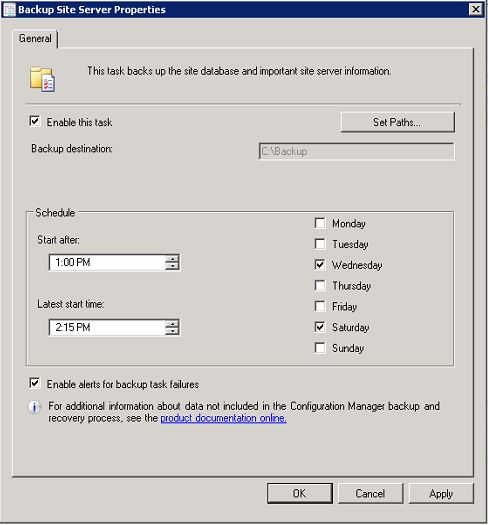488x525 pixels.
Task: Increase Start after time with up arrow
Action: [172, 259]
